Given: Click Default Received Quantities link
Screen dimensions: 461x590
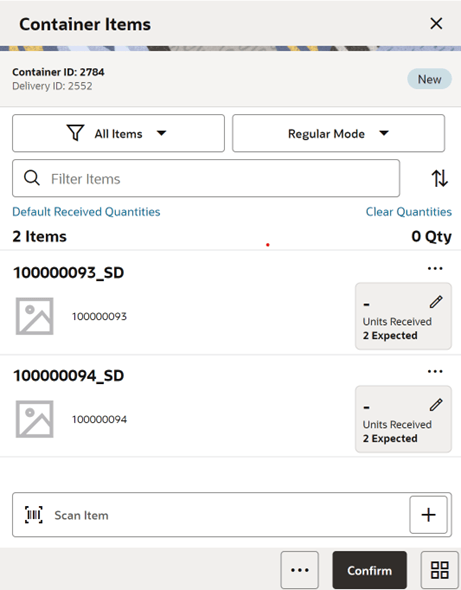Looking at the screenshot, I should coord(86,212).
